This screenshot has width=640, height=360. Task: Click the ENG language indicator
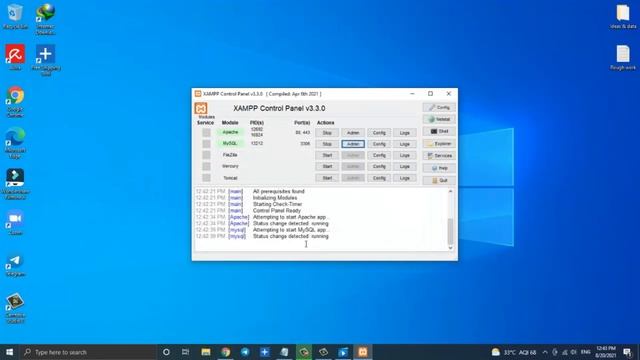pos(585,352)
